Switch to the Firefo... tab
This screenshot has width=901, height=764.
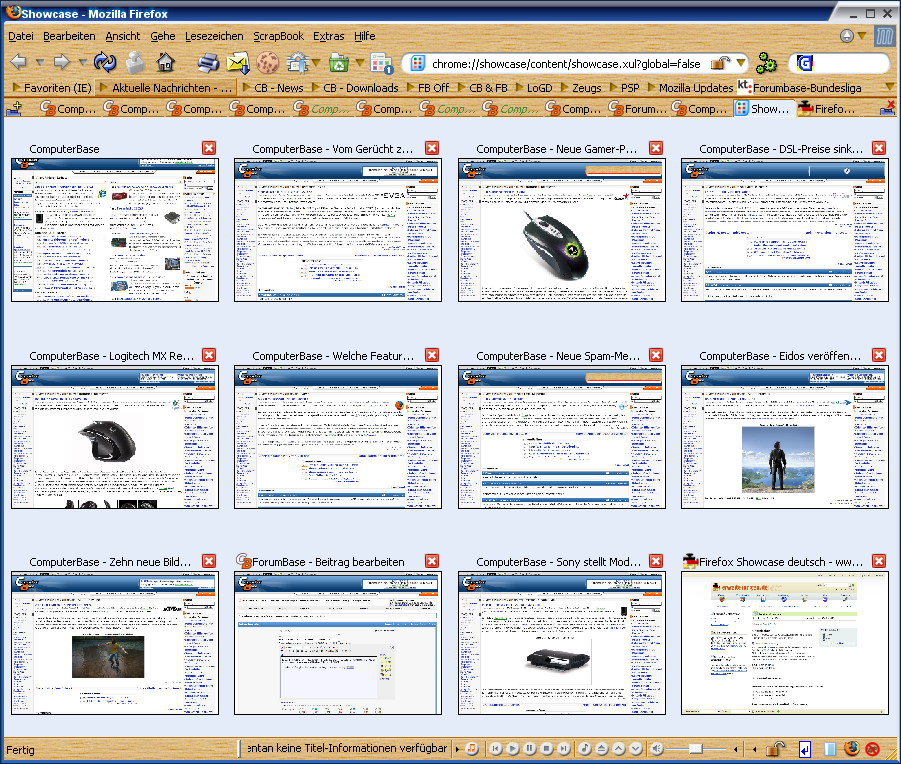828,108
